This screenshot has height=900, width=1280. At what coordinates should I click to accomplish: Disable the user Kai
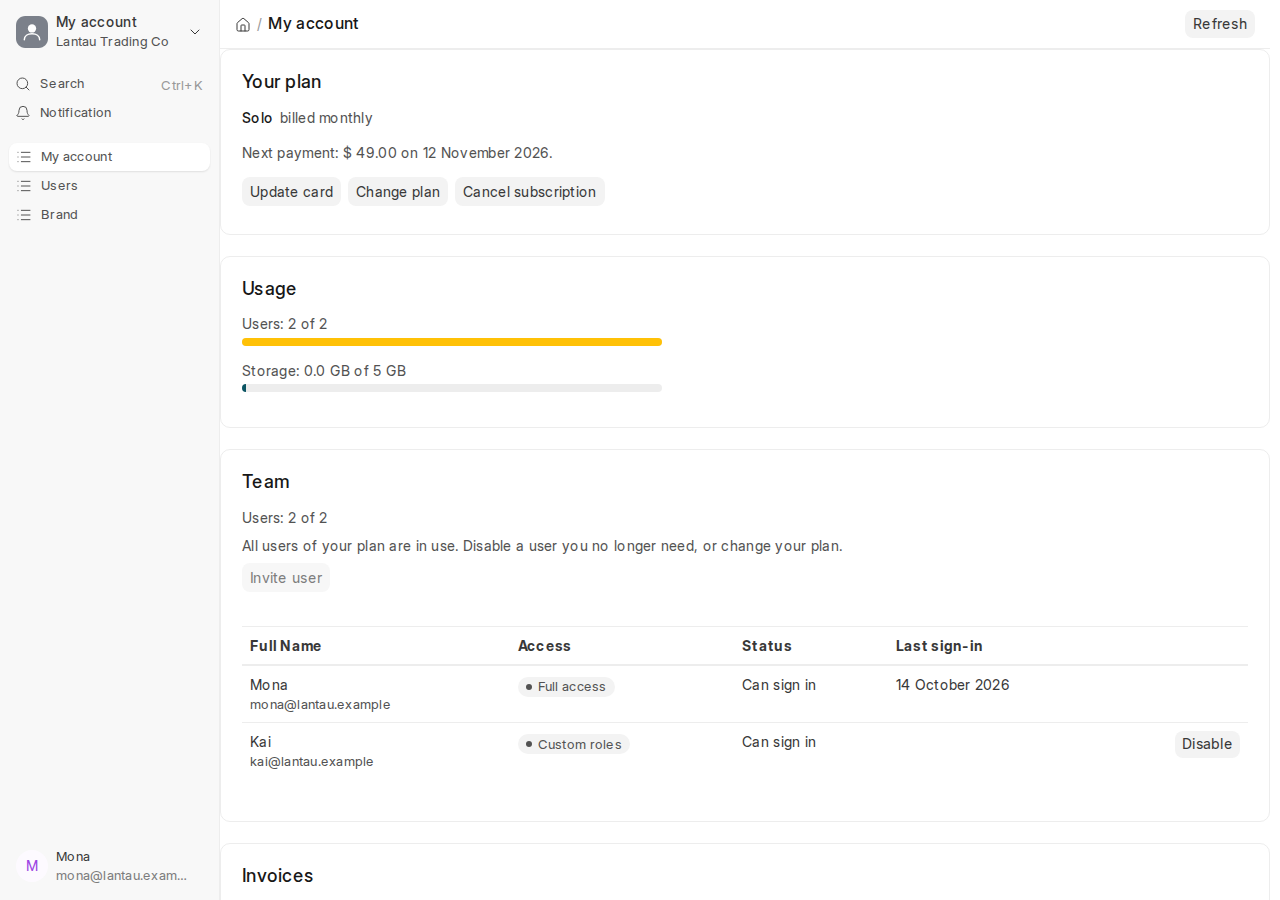[x=1207, y=744]
